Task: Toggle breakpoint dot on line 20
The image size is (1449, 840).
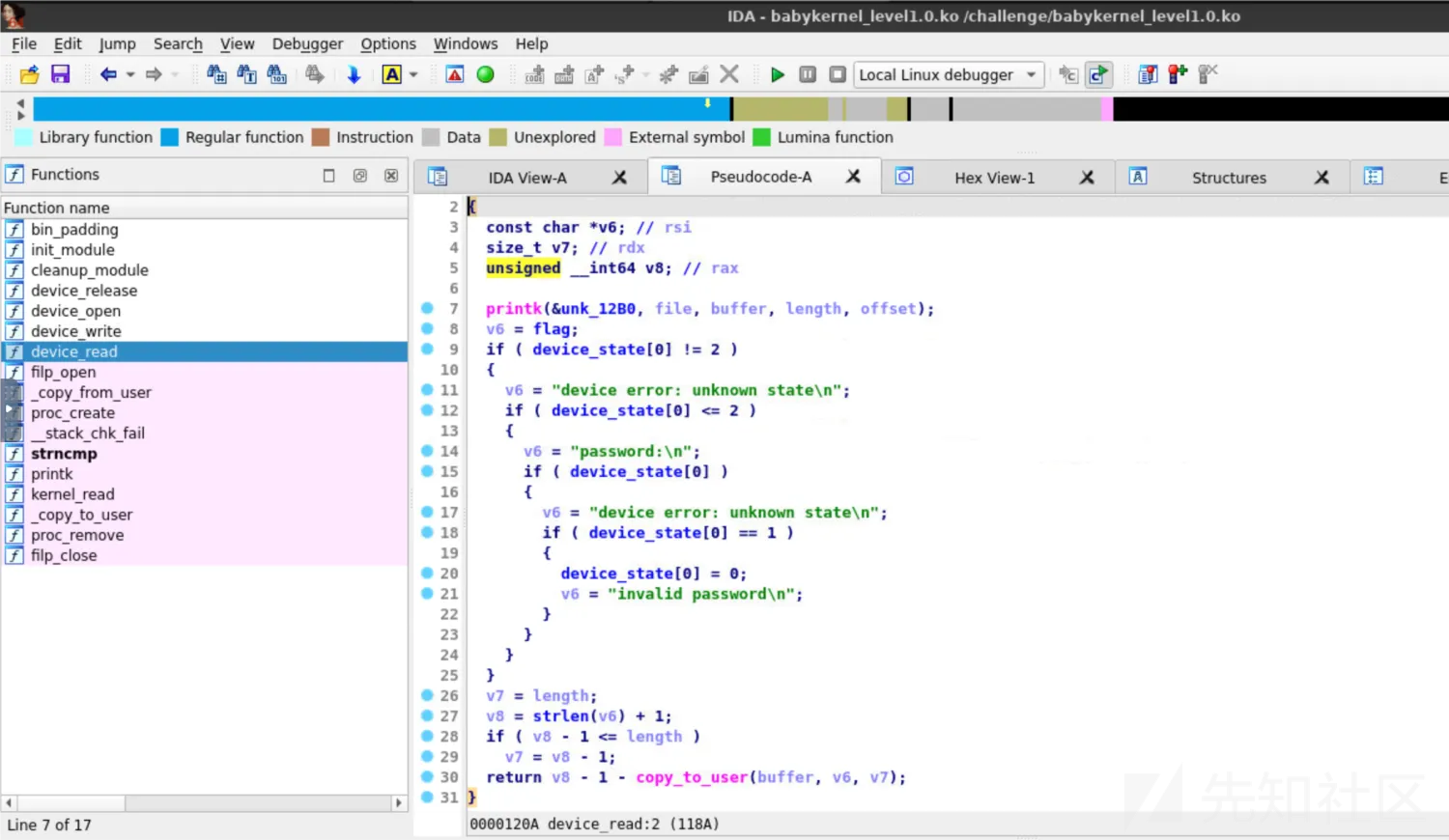Action: point(427,573)
